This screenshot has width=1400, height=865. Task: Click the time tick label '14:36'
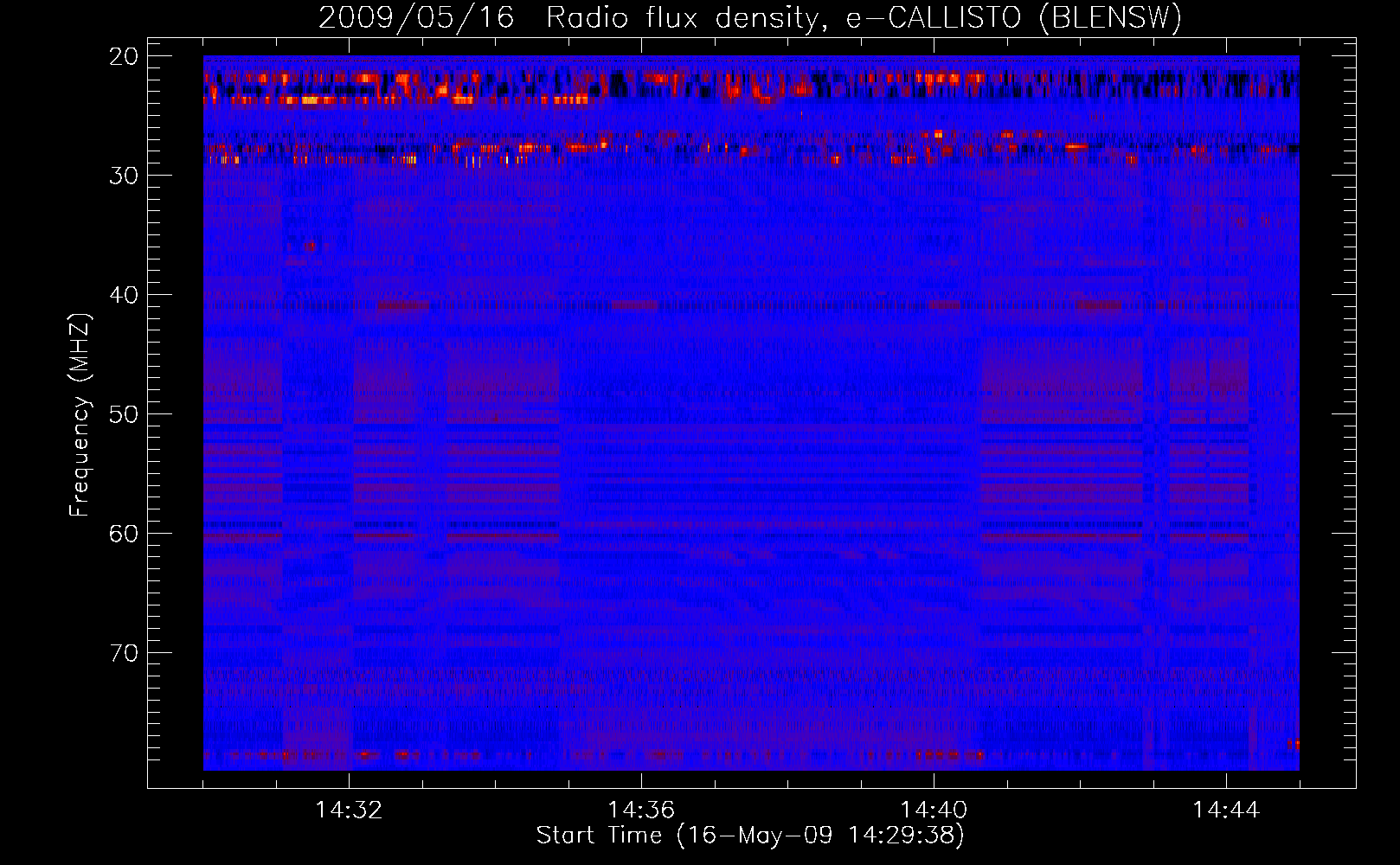click(641, 811)
